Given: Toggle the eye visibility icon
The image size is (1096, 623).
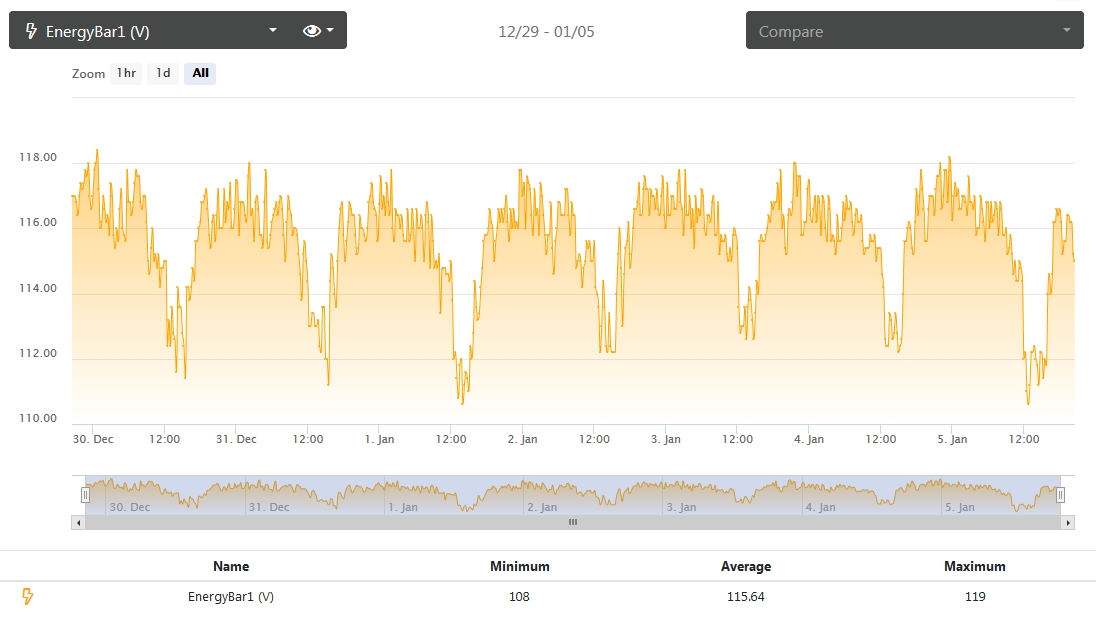Looking at the screenshot, I should (311, 31).
